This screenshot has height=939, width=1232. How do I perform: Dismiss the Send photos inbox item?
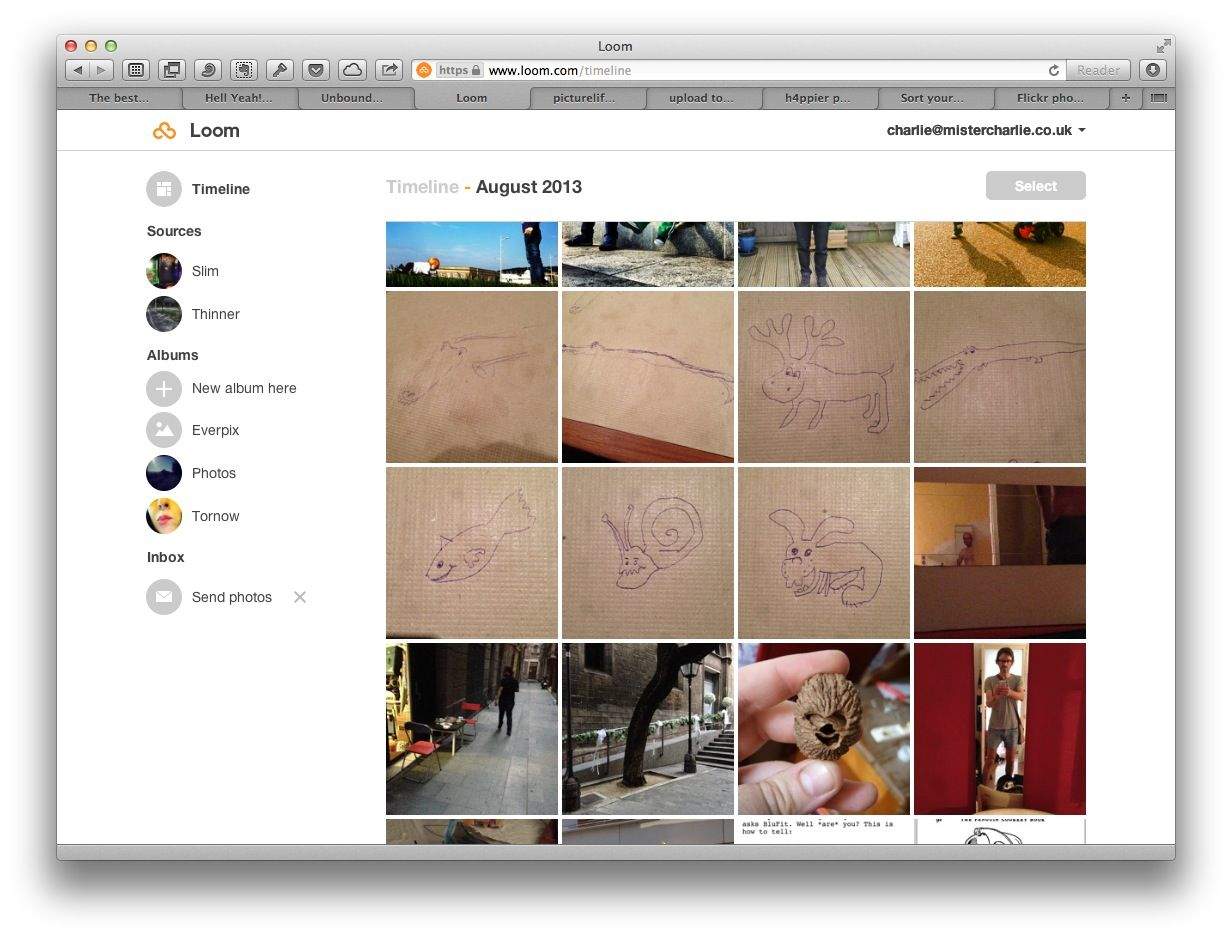point(300,597)
